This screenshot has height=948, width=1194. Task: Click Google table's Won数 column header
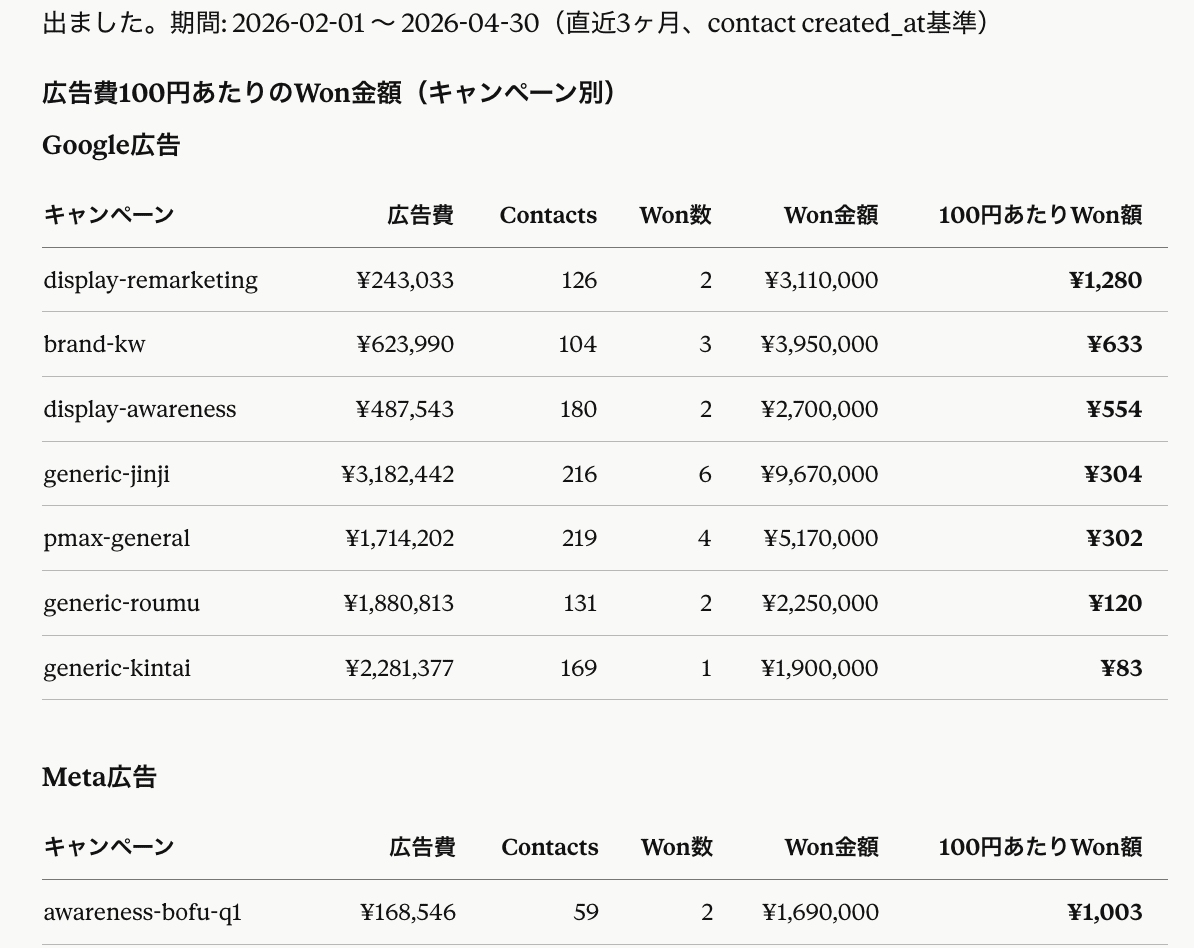[675, 215]
